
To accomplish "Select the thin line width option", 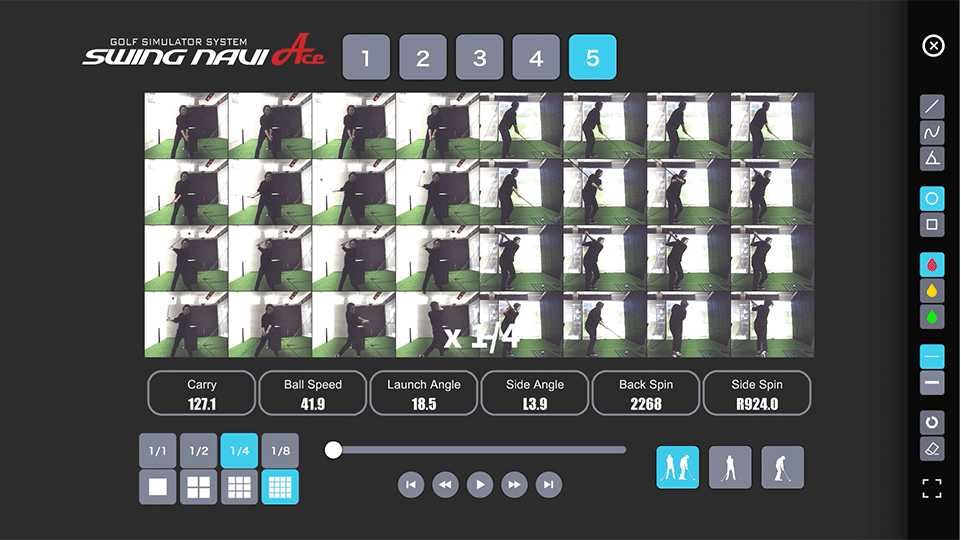I will [x=932, y=356].
